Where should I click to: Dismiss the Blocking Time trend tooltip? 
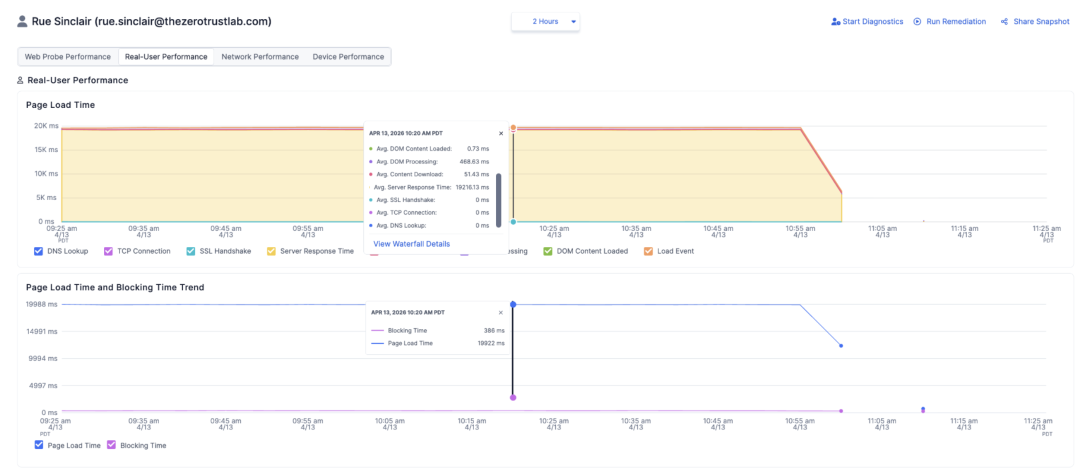(501, 312)
